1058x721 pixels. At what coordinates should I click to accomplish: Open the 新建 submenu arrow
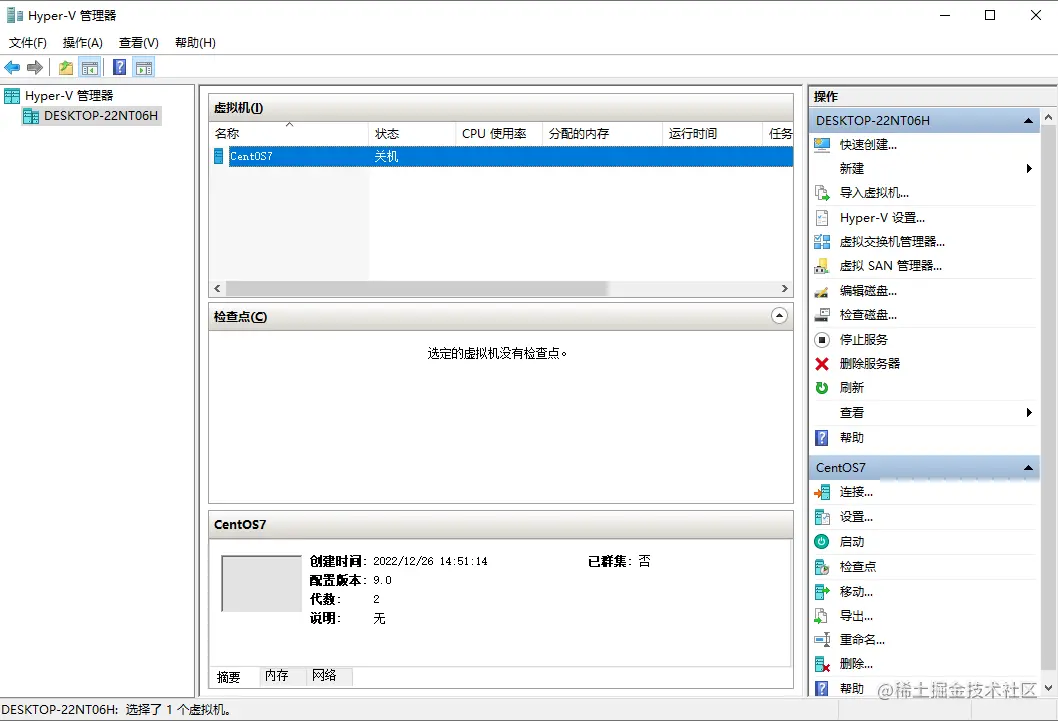click(x=1029, y=169)
